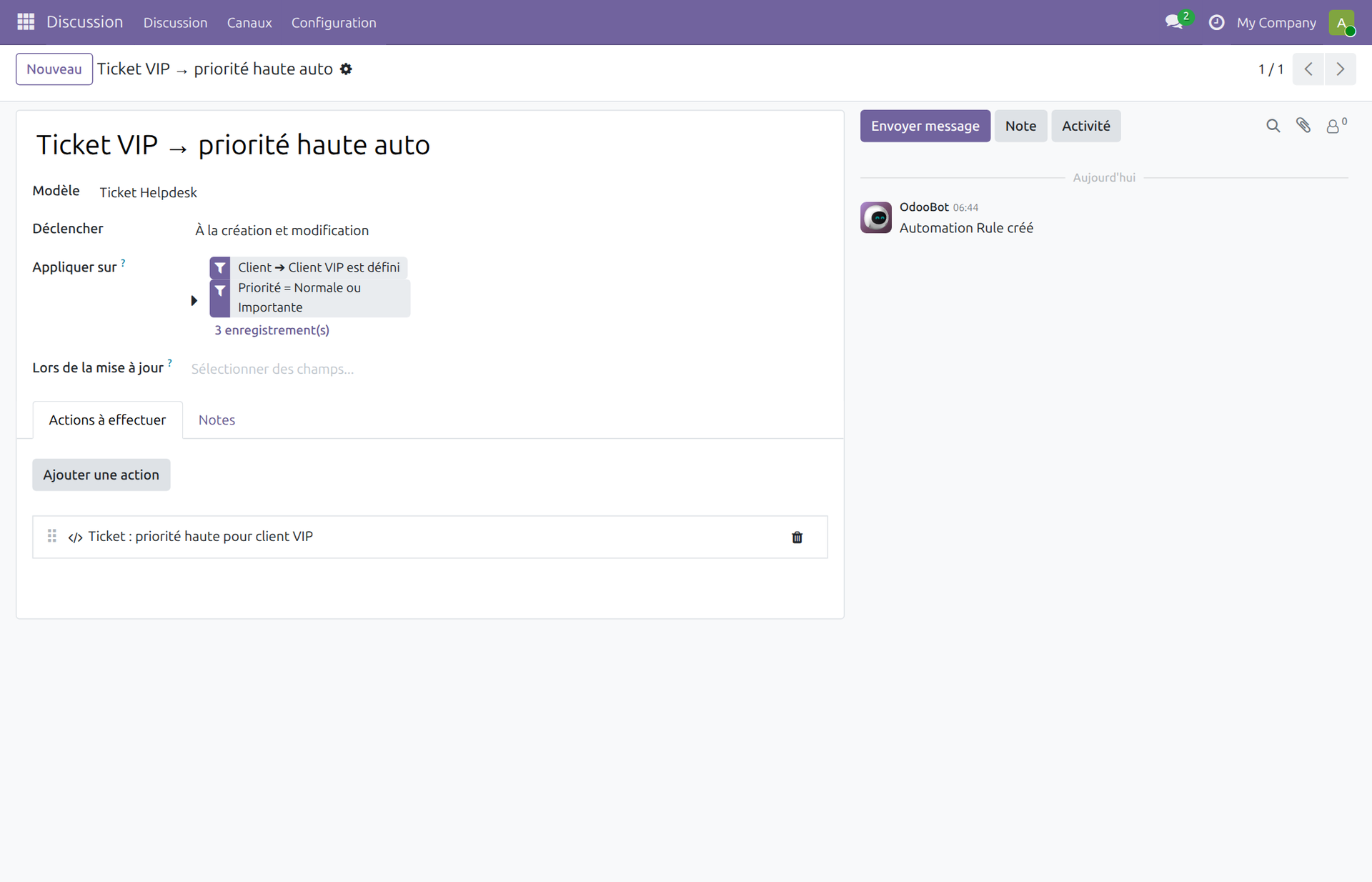Open the messaging conversations panel

click(1174, 22)
